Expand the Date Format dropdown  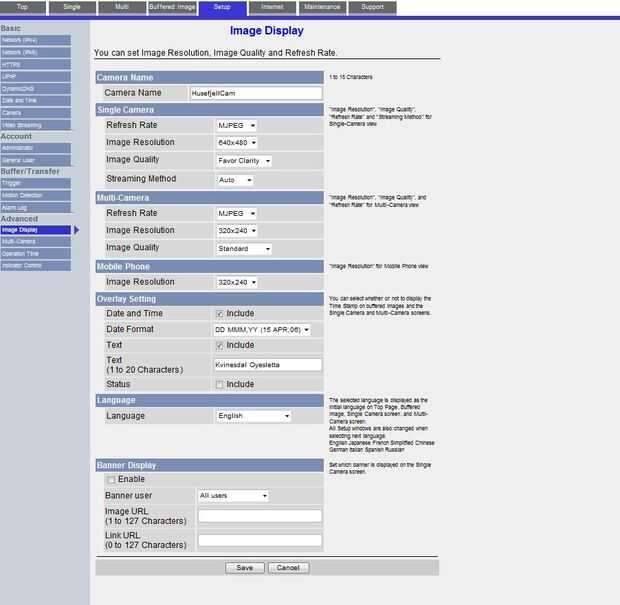(x=262, y=330)
